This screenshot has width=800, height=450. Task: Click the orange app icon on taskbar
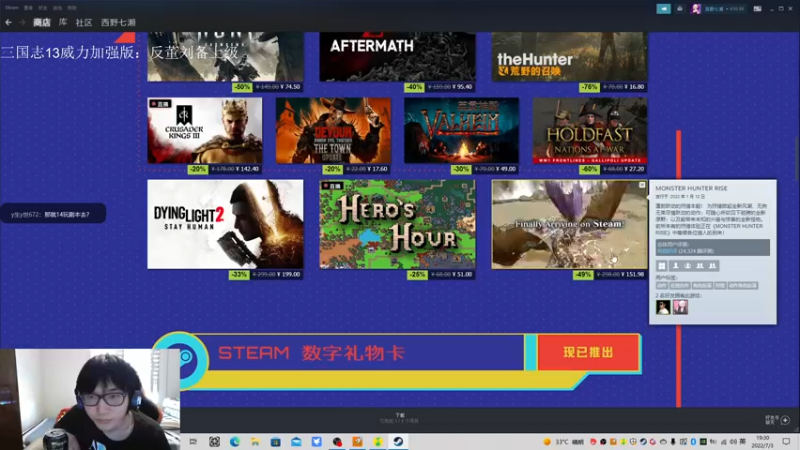357,442
